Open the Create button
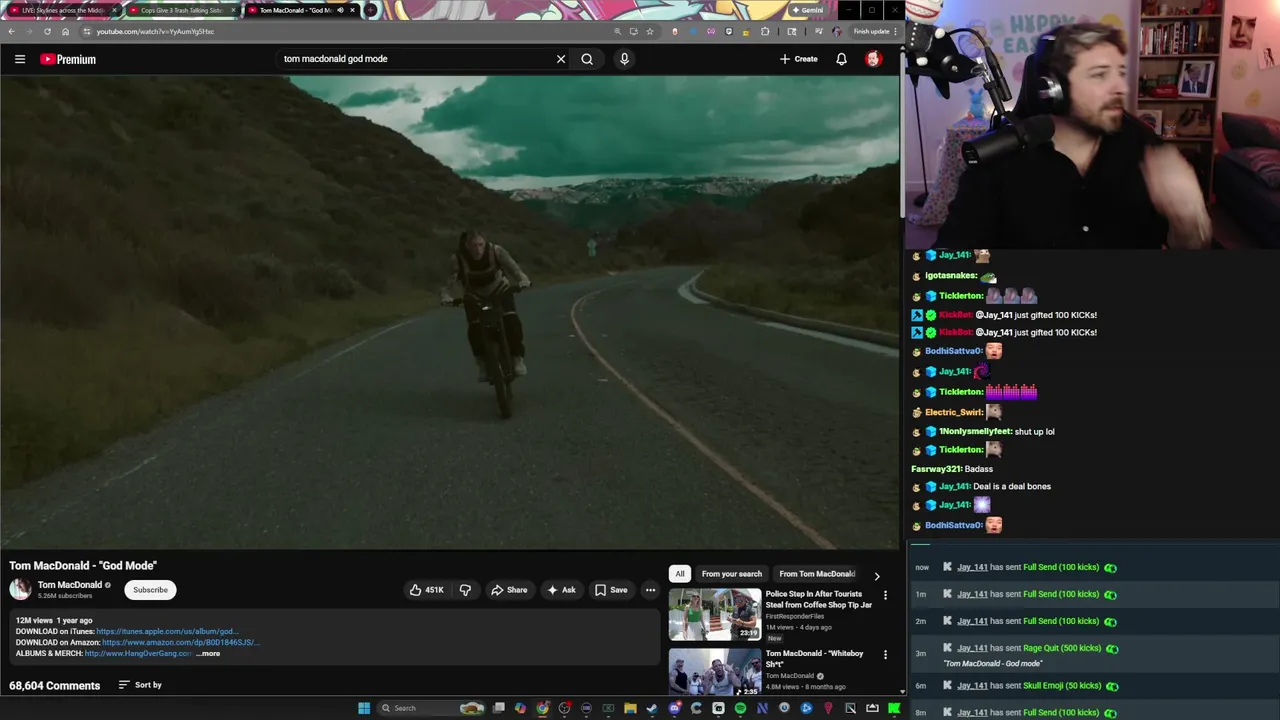1280x720 pixels. 799,59
